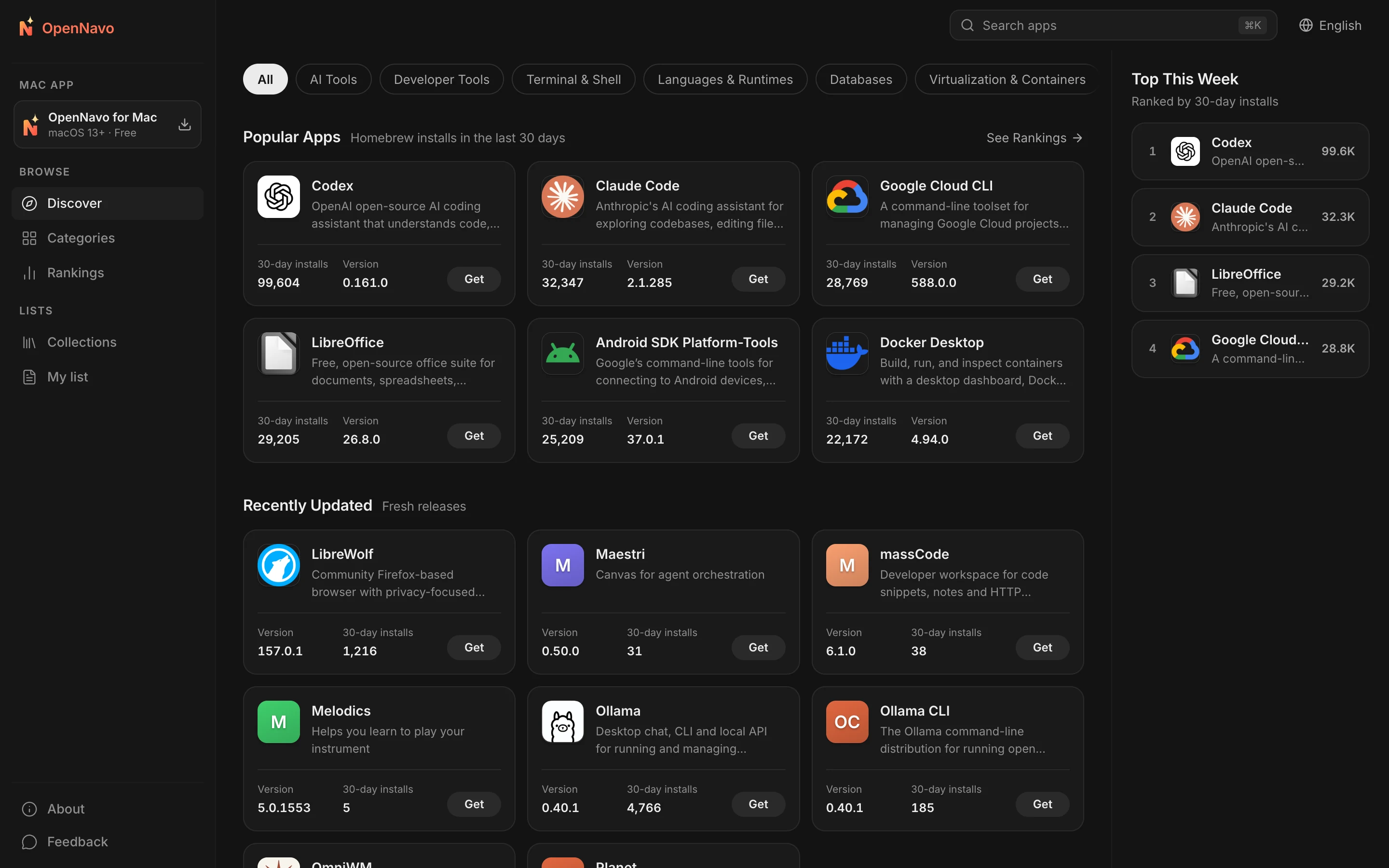Screen dimensions: 1389x868
Task: Open the English language selector
Action: [x=1330, y=25]
